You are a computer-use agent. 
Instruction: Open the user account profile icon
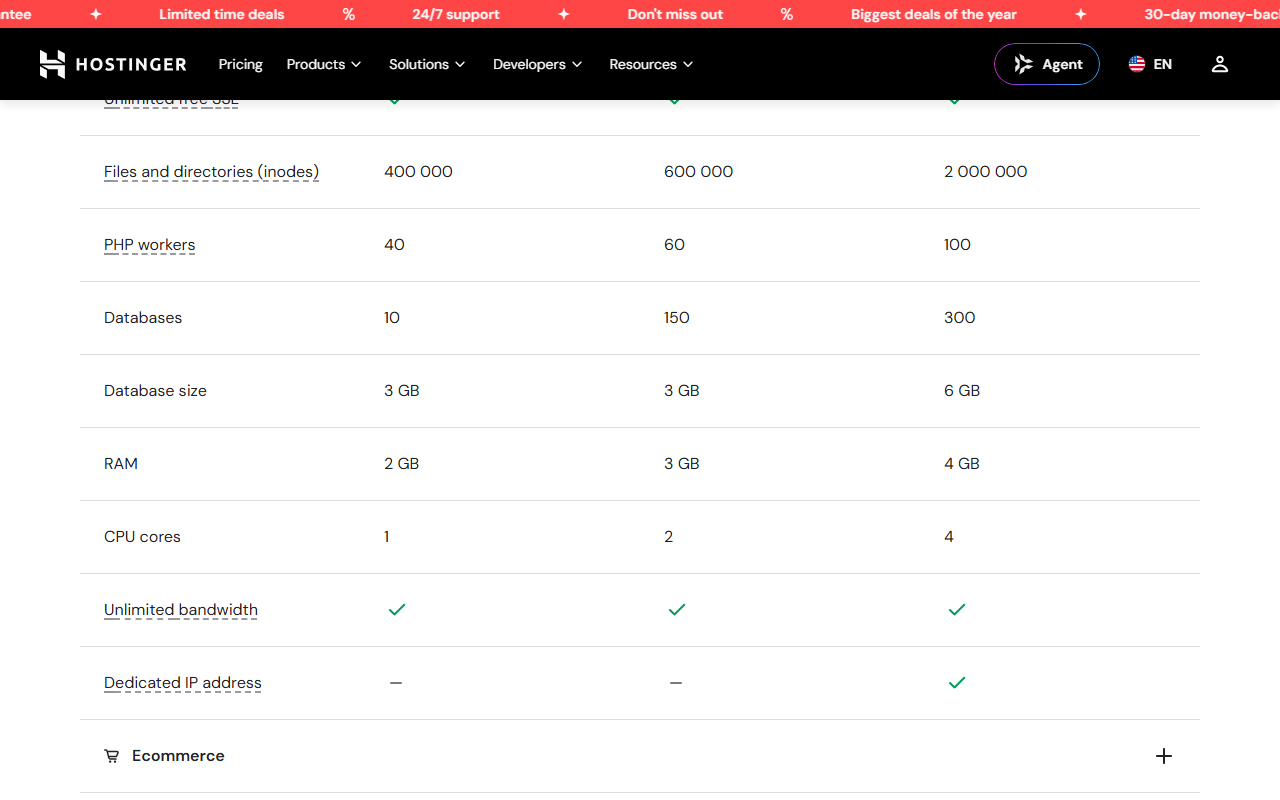tap(1219, 64)
